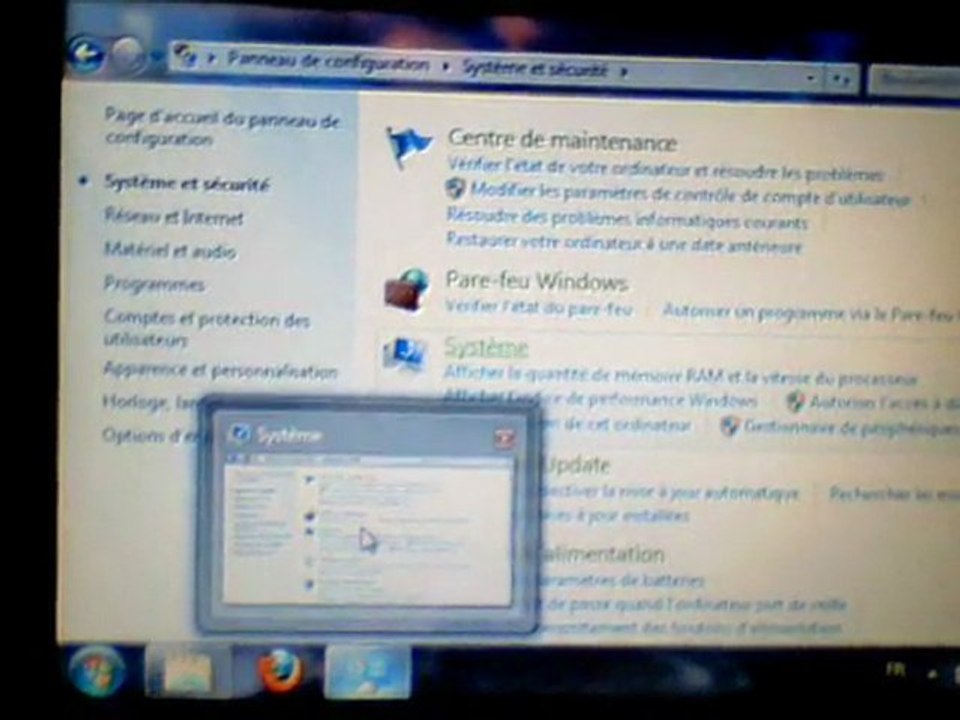The height and width of the screenshot is (720, 960).
Task: Go back with the blue back arrow
Action: pyautogui.click(x=85, y=54)
